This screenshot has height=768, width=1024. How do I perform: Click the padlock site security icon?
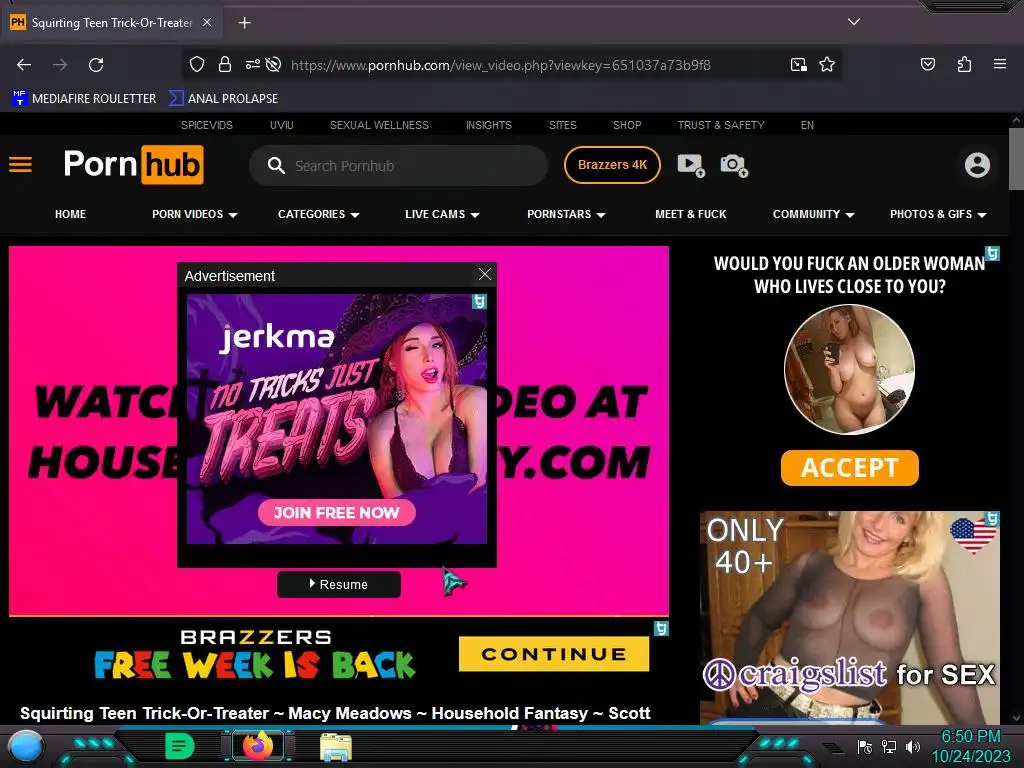point(225,64)
